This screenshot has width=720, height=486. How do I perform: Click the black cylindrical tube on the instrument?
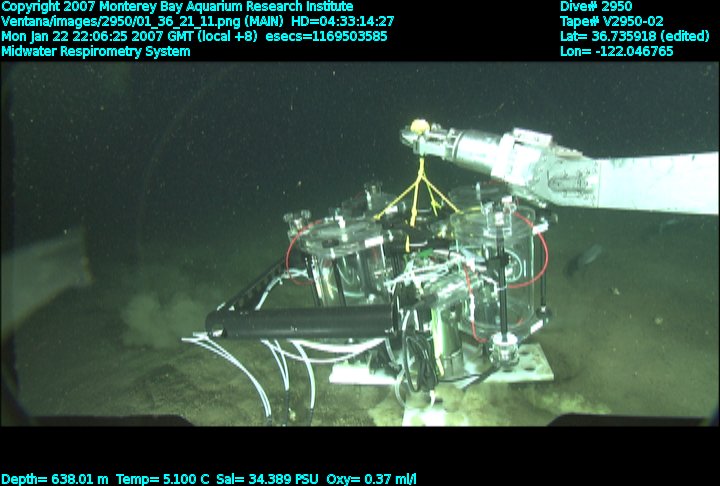coord(300,322)
